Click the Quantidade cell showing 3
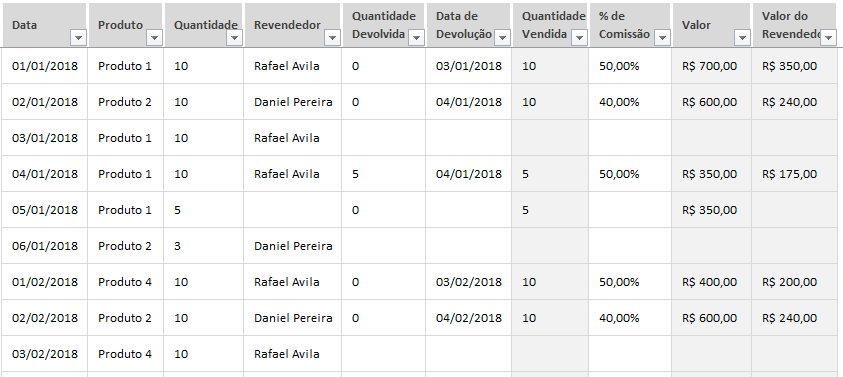Viewport: 843px width, 377px height. tap(203, 246)
